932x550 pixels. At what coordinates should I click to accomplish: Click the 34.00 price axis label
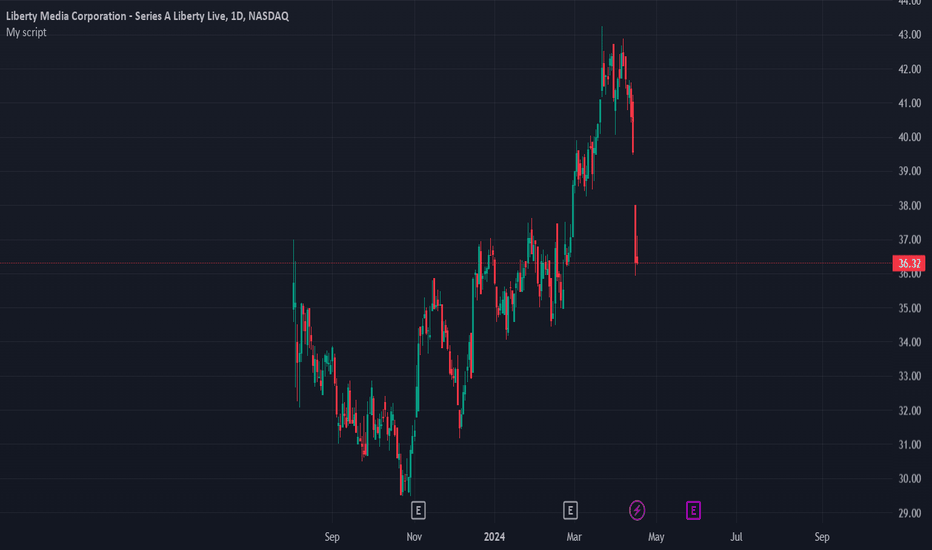tap(909, 342)
